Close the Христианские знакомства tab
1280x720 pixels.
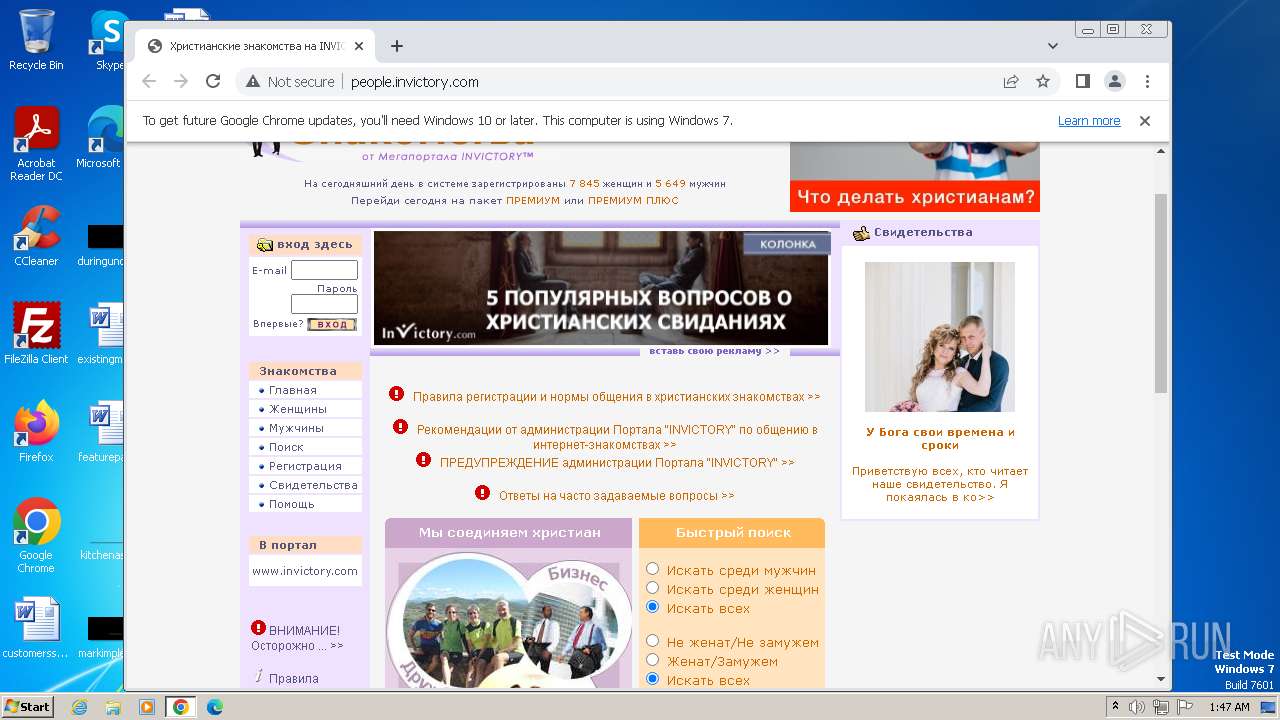[x=359, y=46]
